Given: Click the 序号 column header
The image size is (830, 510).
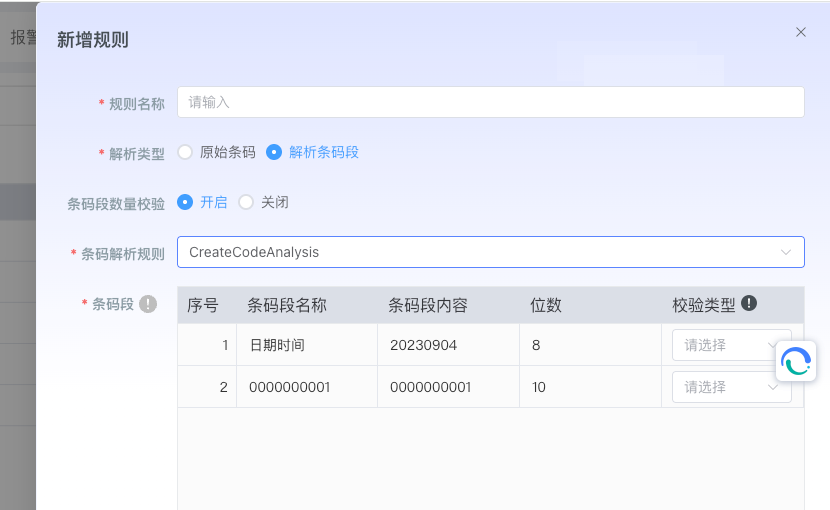Looking at the screenshot, I should coord(203,305).
